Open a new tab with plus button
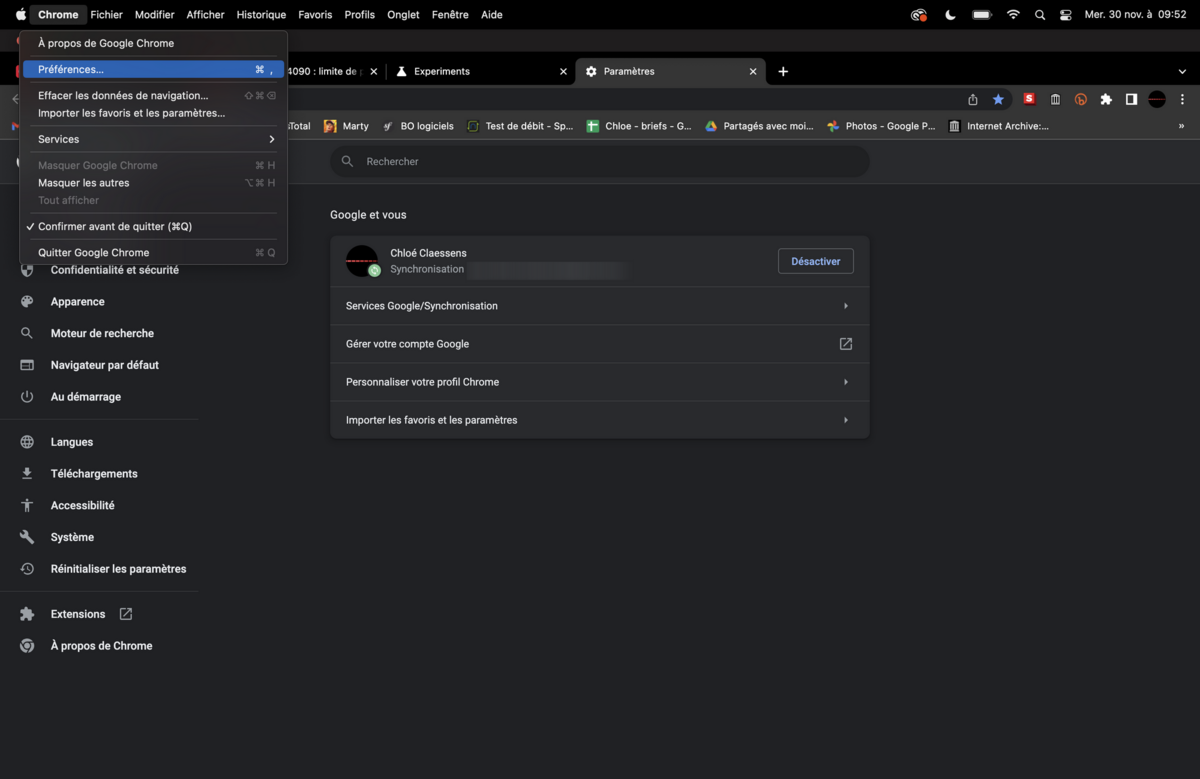 coord(783,72)
